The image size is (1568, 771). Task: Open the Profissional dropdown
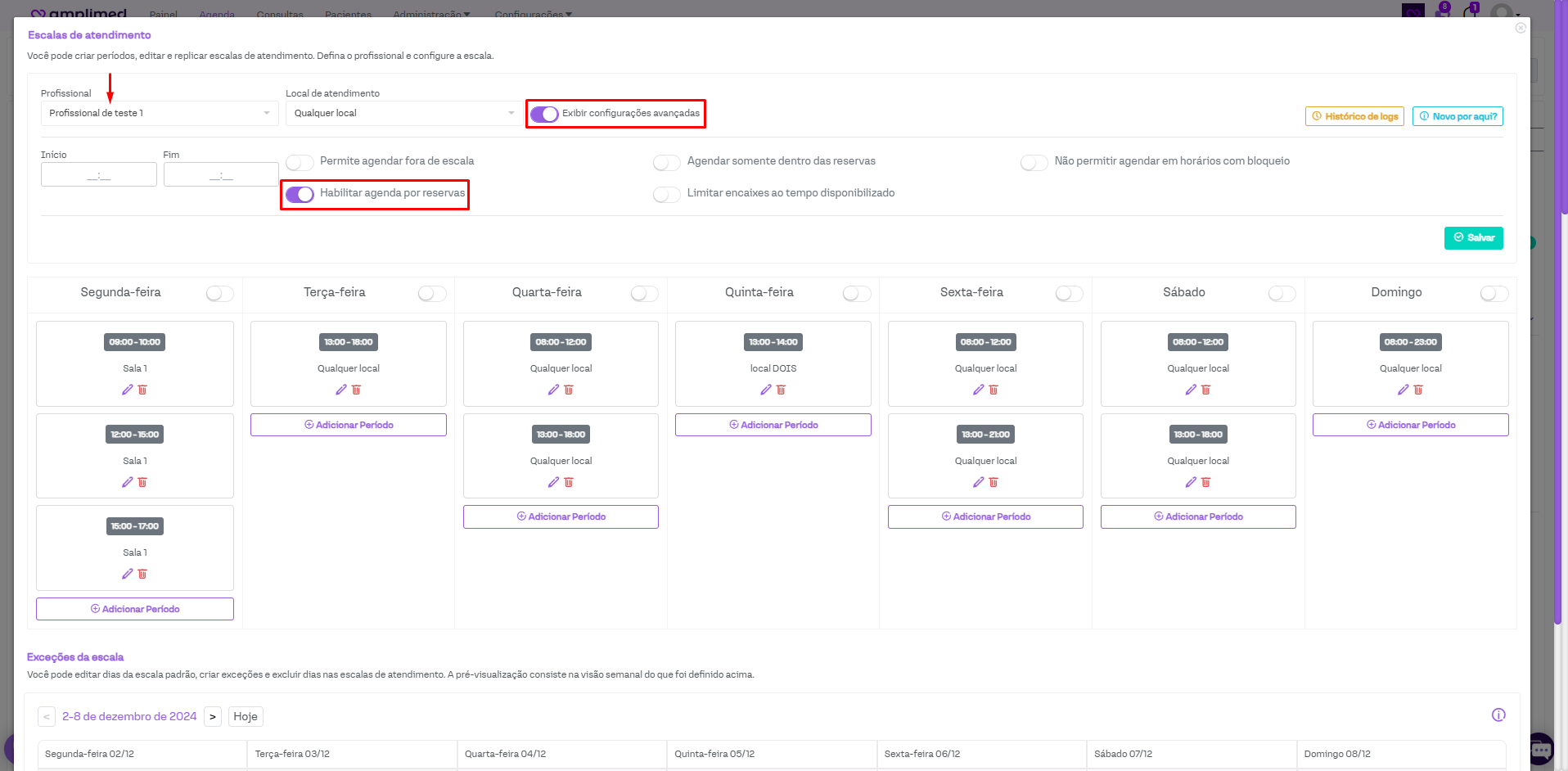click(x=160, y=113)
